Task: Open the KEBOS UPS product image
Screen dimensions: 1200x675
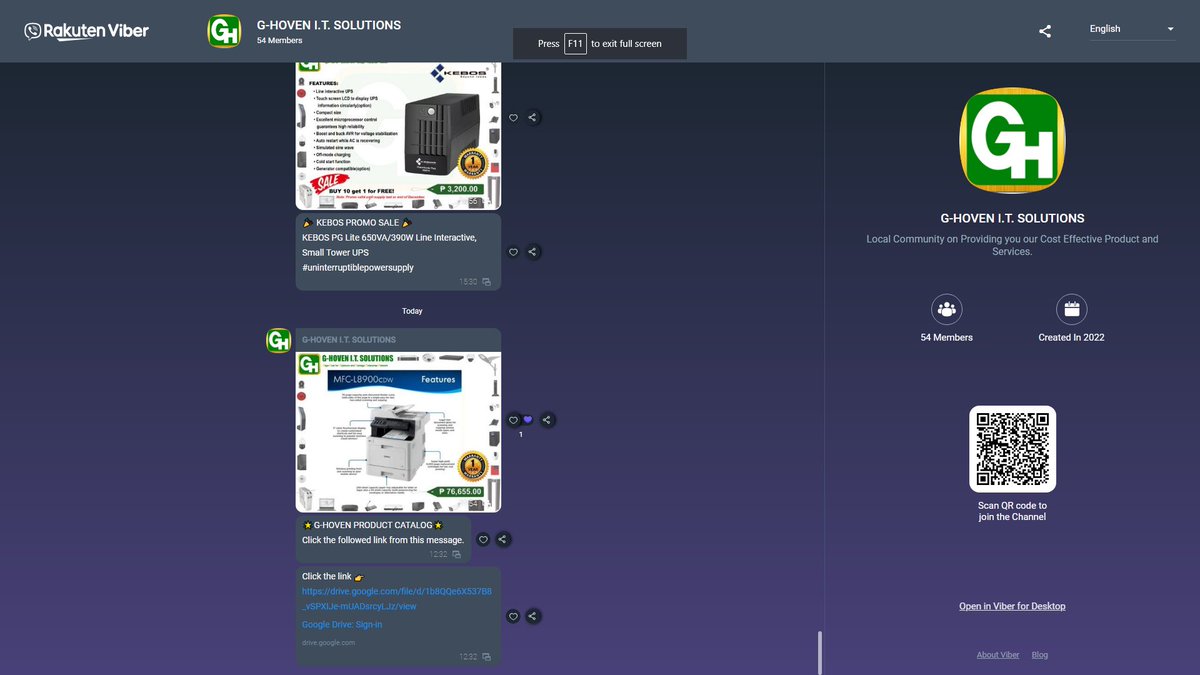Action: (398, 135)
